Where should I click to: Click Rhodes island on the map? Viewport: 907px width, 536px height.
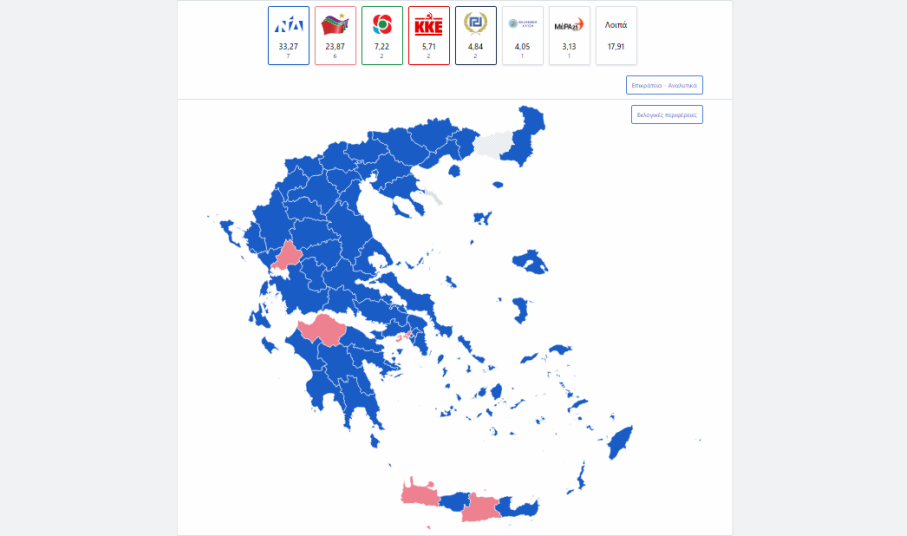tap(621, 442)
